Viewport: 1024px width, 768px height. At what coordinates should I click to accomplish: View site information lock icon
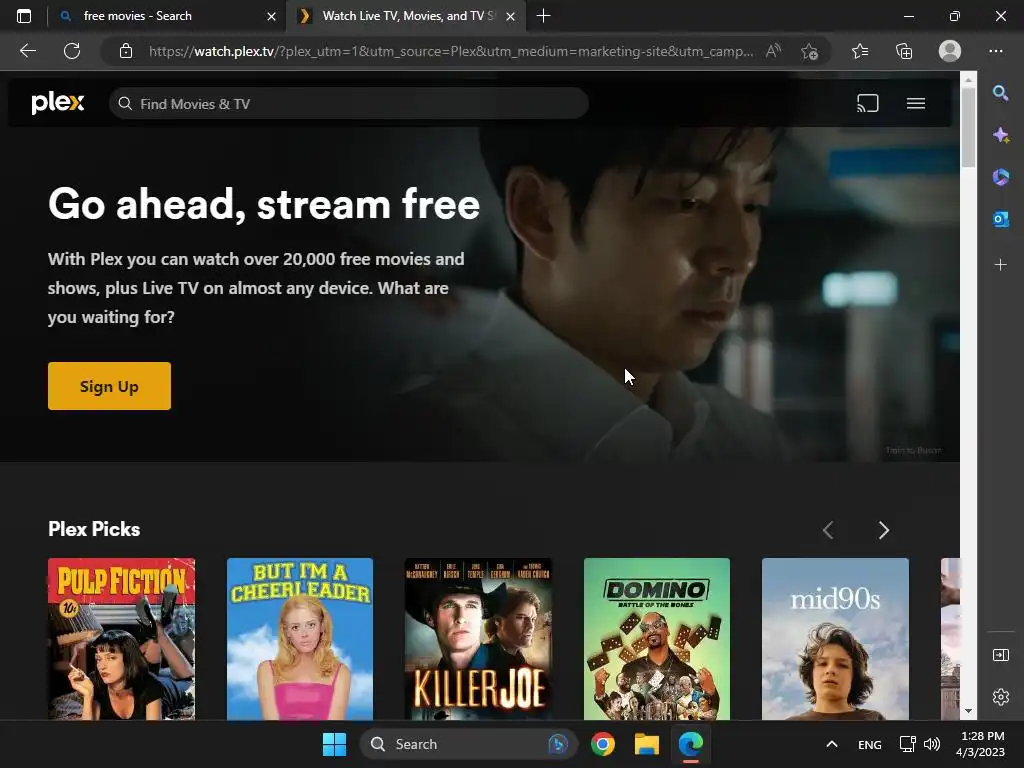126,51
